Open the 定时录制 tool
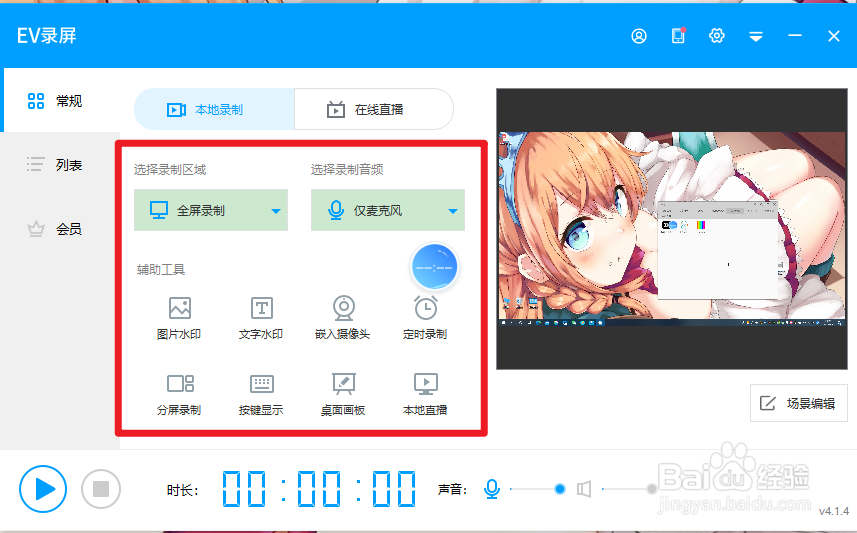 (425, 318)
